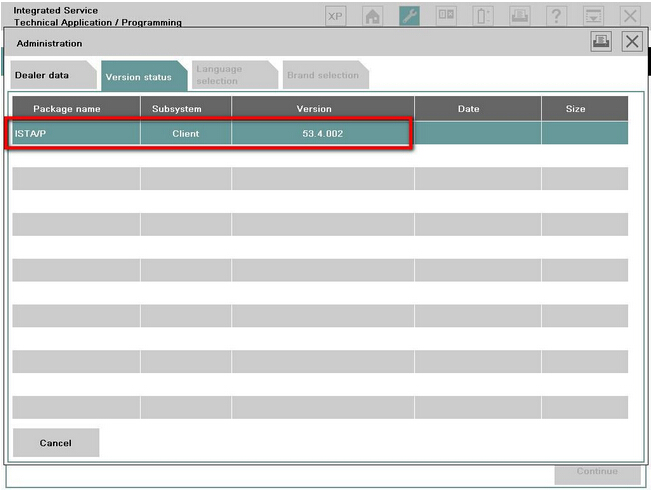Open the Brand selection tab

[x=326, y=75]
